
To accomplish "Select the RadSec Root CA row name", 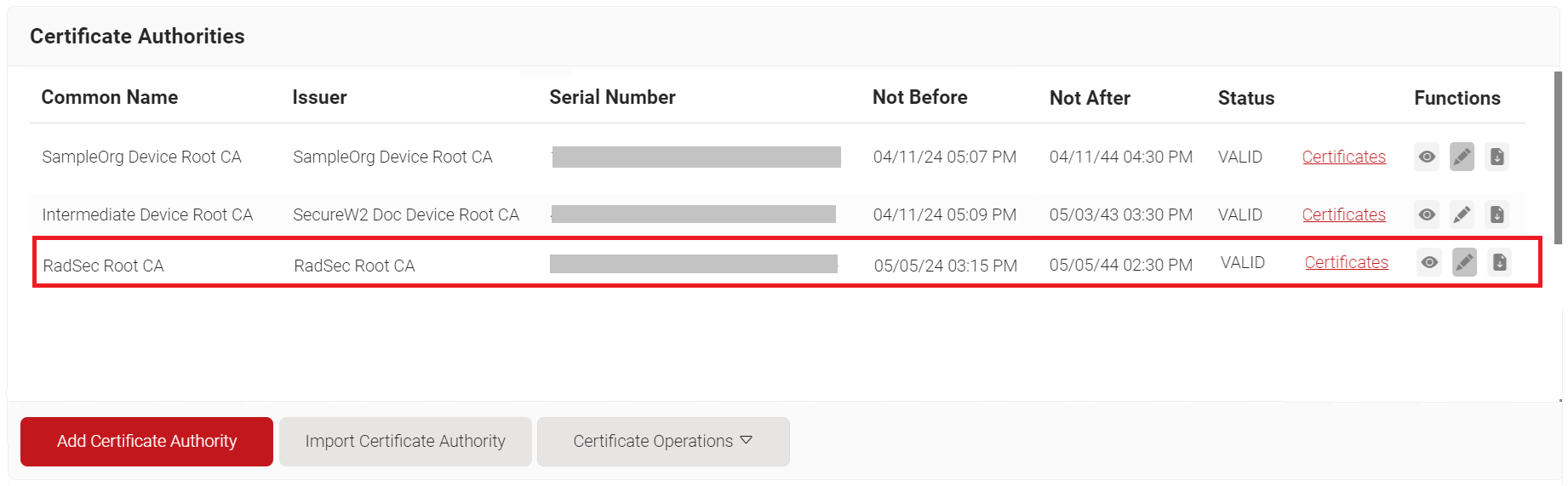I will [x=103, y=266].
